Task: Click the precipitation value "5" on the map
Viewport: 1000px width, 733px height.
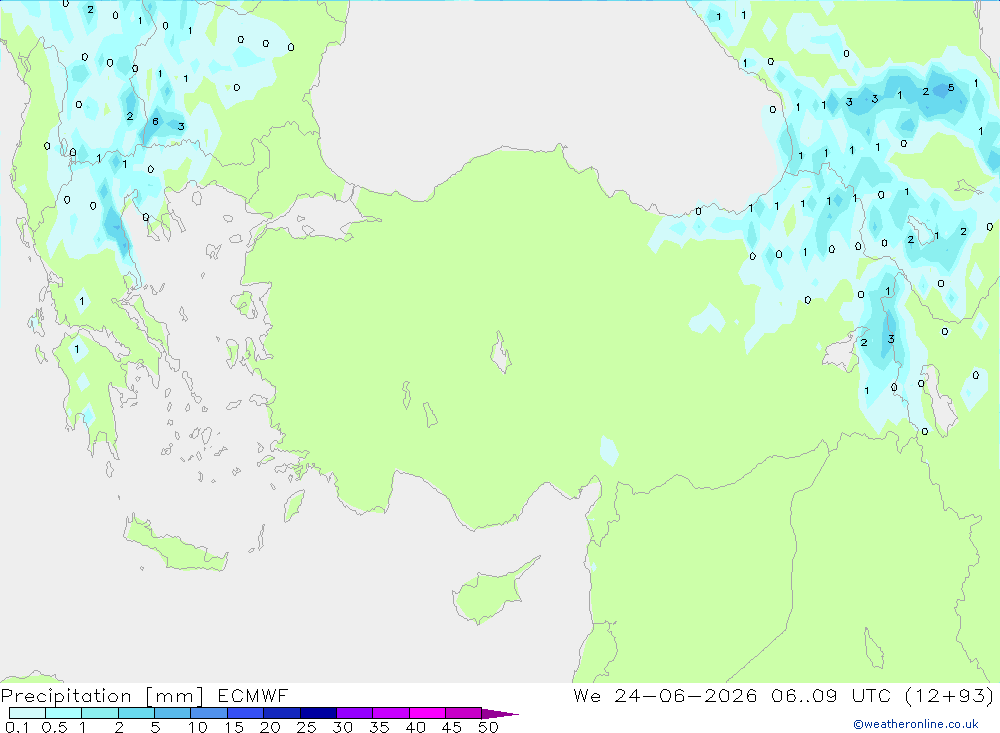Action: pos(951,87)
